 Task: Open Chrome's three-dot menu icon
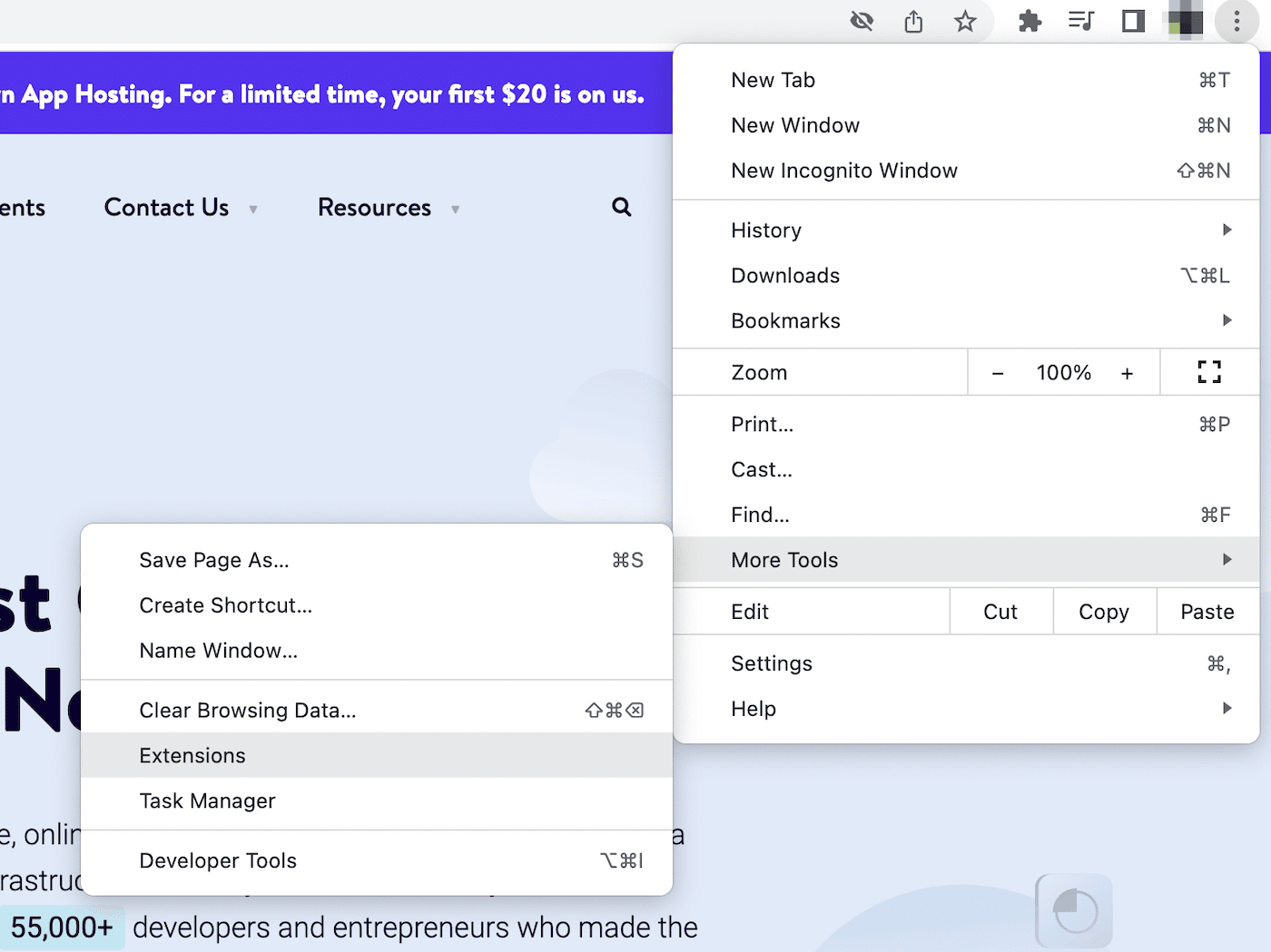(1237, 20)
